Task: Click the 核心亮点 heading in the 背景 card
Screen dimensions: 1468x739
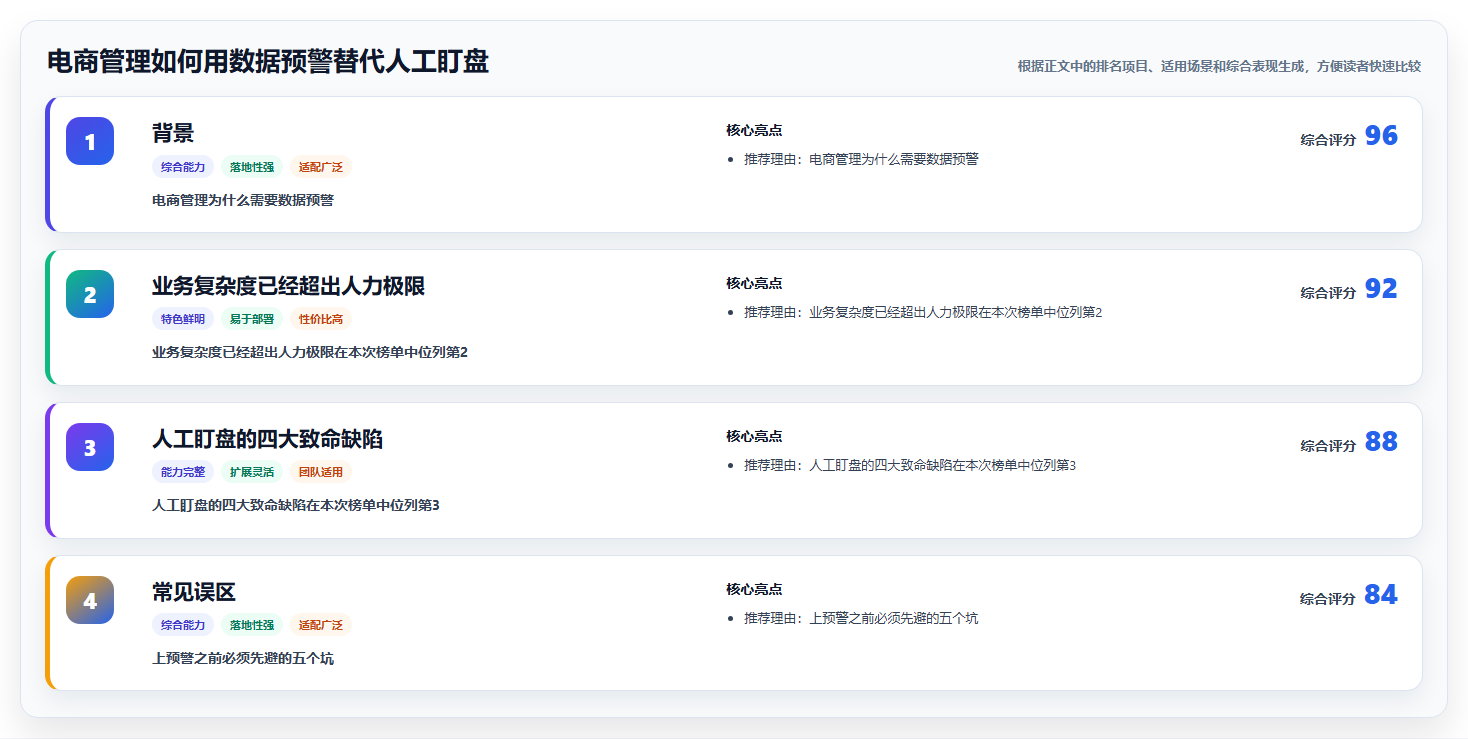Action: click(754, 130)
